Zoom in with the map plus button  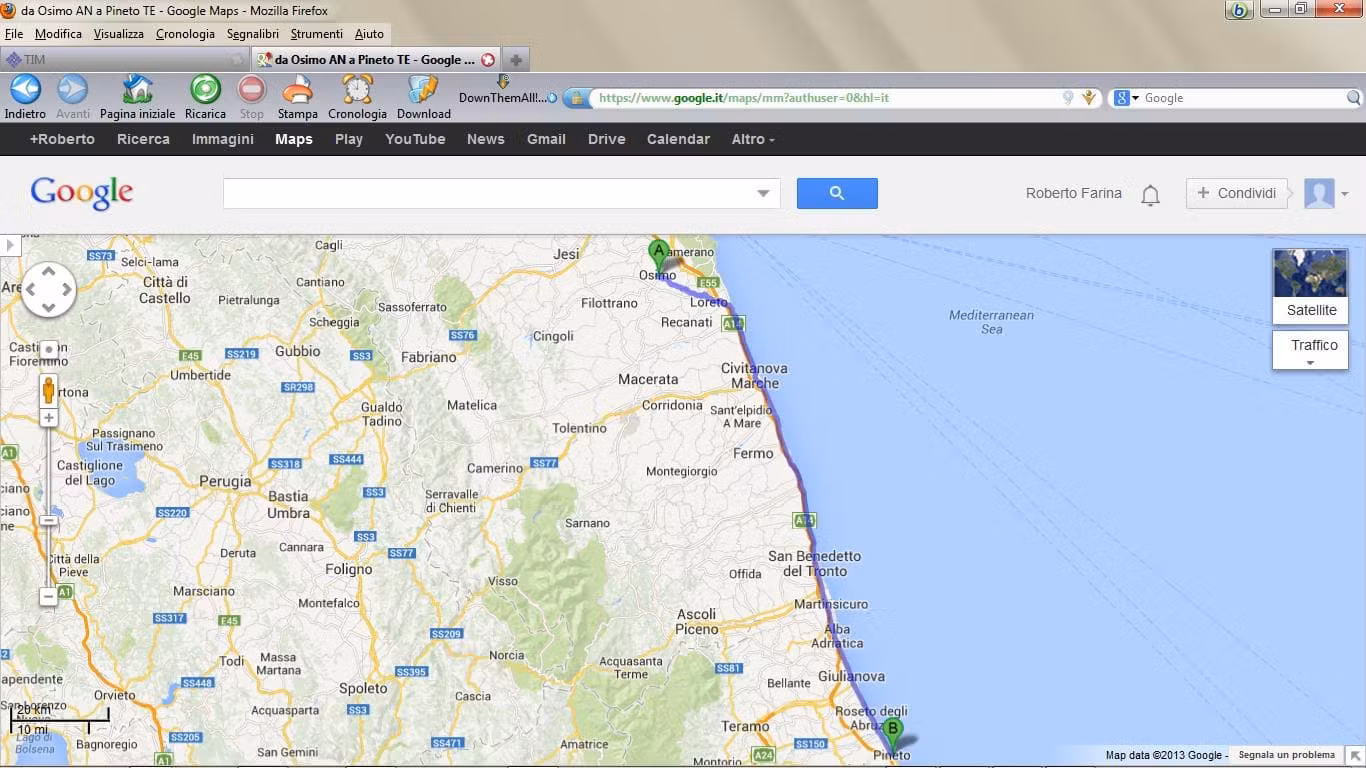coord(48,418)
